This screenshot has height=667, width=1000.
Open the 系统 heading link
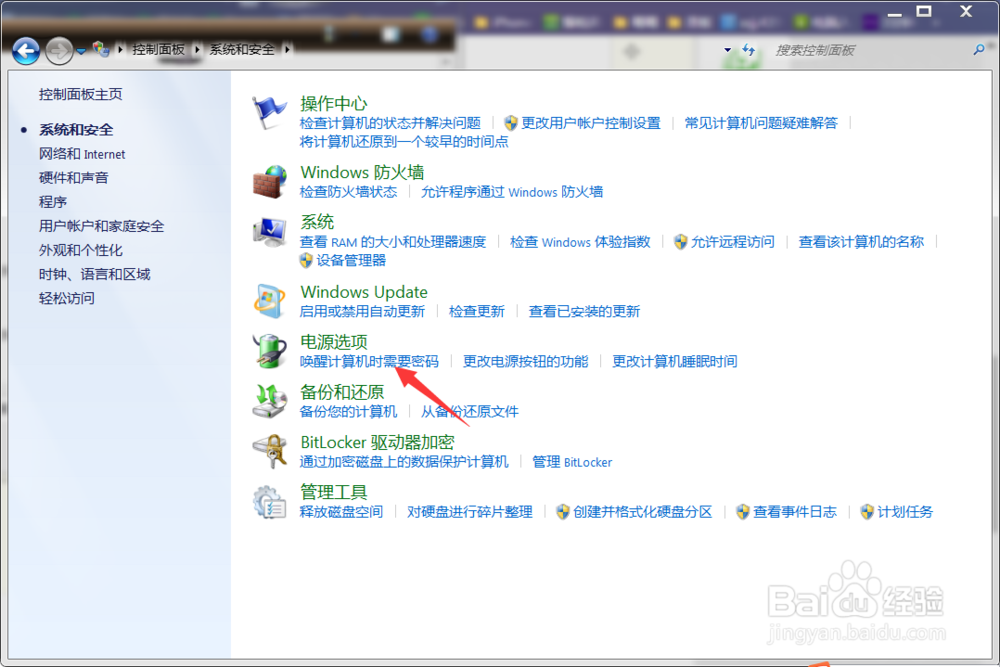317,222
